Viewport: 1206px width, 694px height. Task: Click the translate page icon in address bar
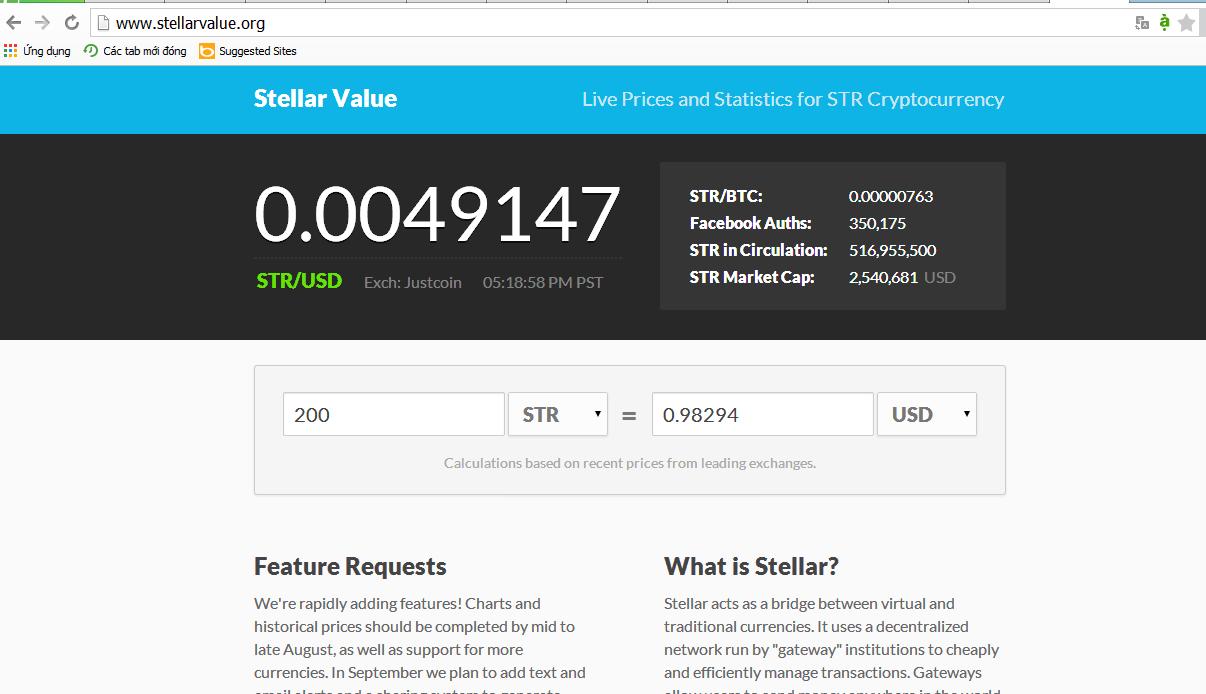(x=1142, y=22)
